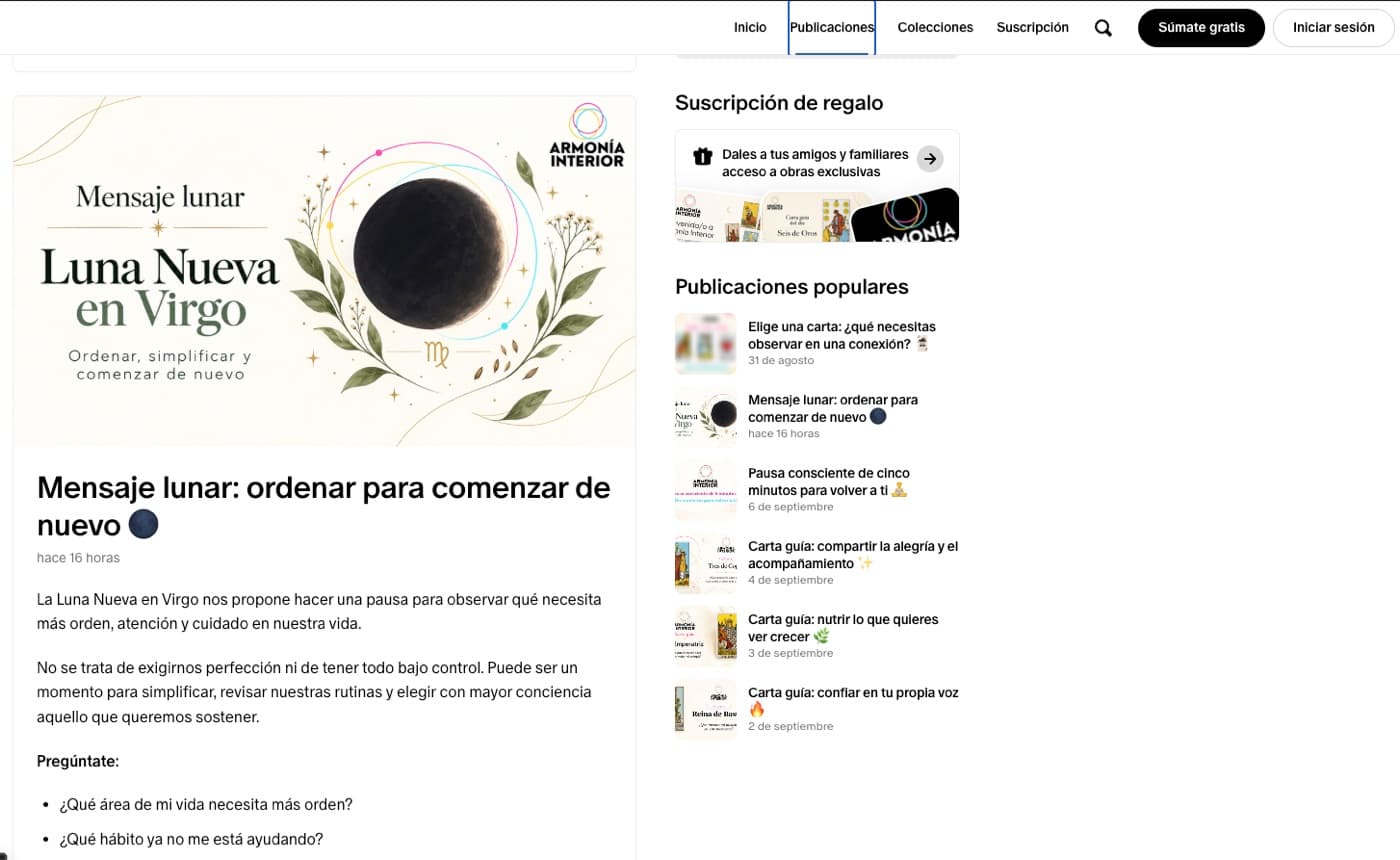Click thumbnail for 'Elige una carta' post
The image size is (1400, 860).
(706, 343)
